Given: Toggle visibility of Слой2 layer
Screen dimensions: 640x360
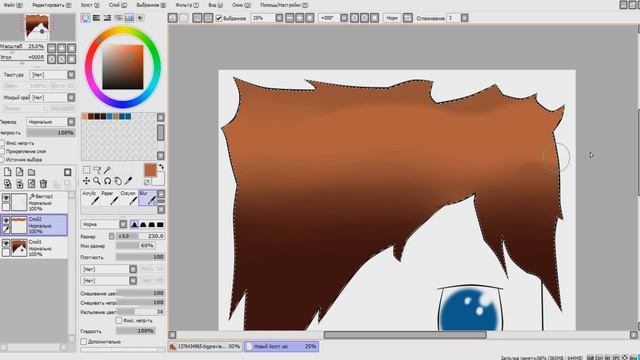Looking at the screenshot, I should pos(6,220).
